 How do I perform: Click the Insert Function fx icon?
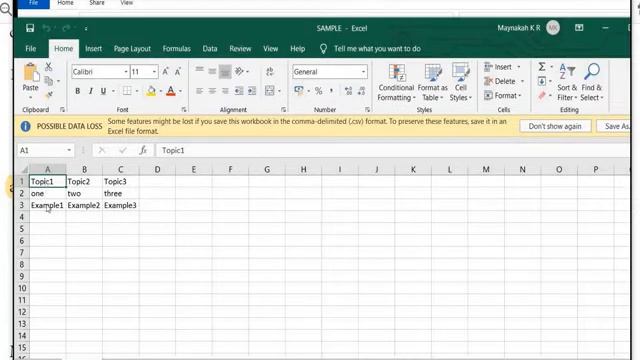point(143,150)
